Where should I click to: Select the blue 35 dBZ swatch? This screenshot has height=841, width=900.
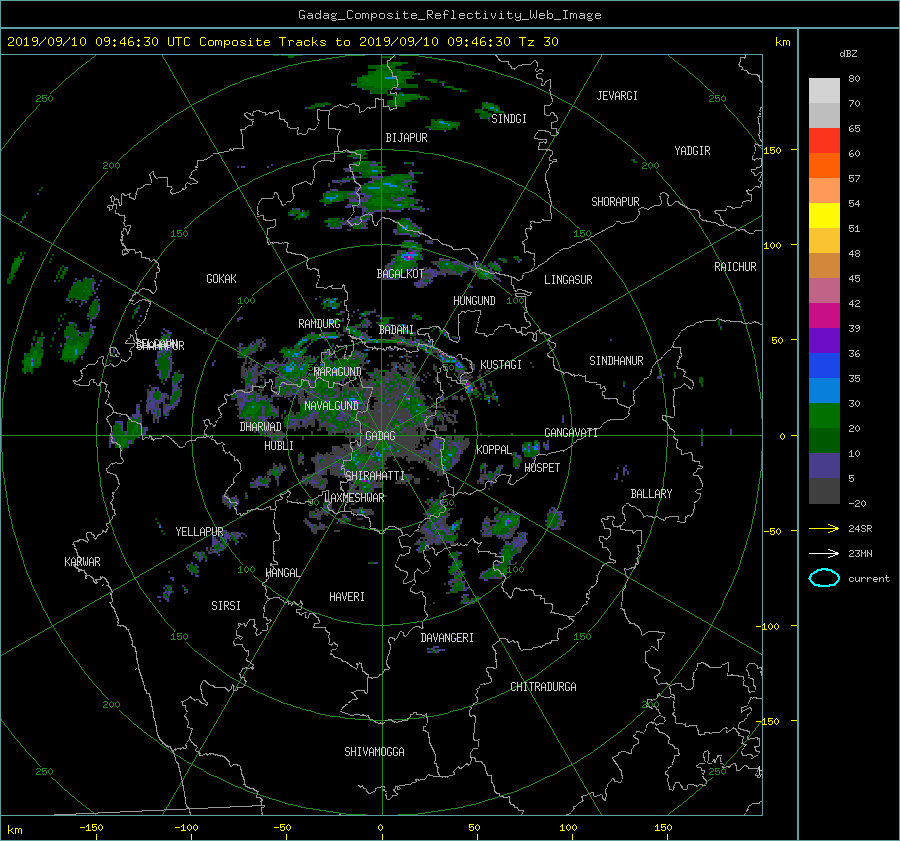pos(824,366)
